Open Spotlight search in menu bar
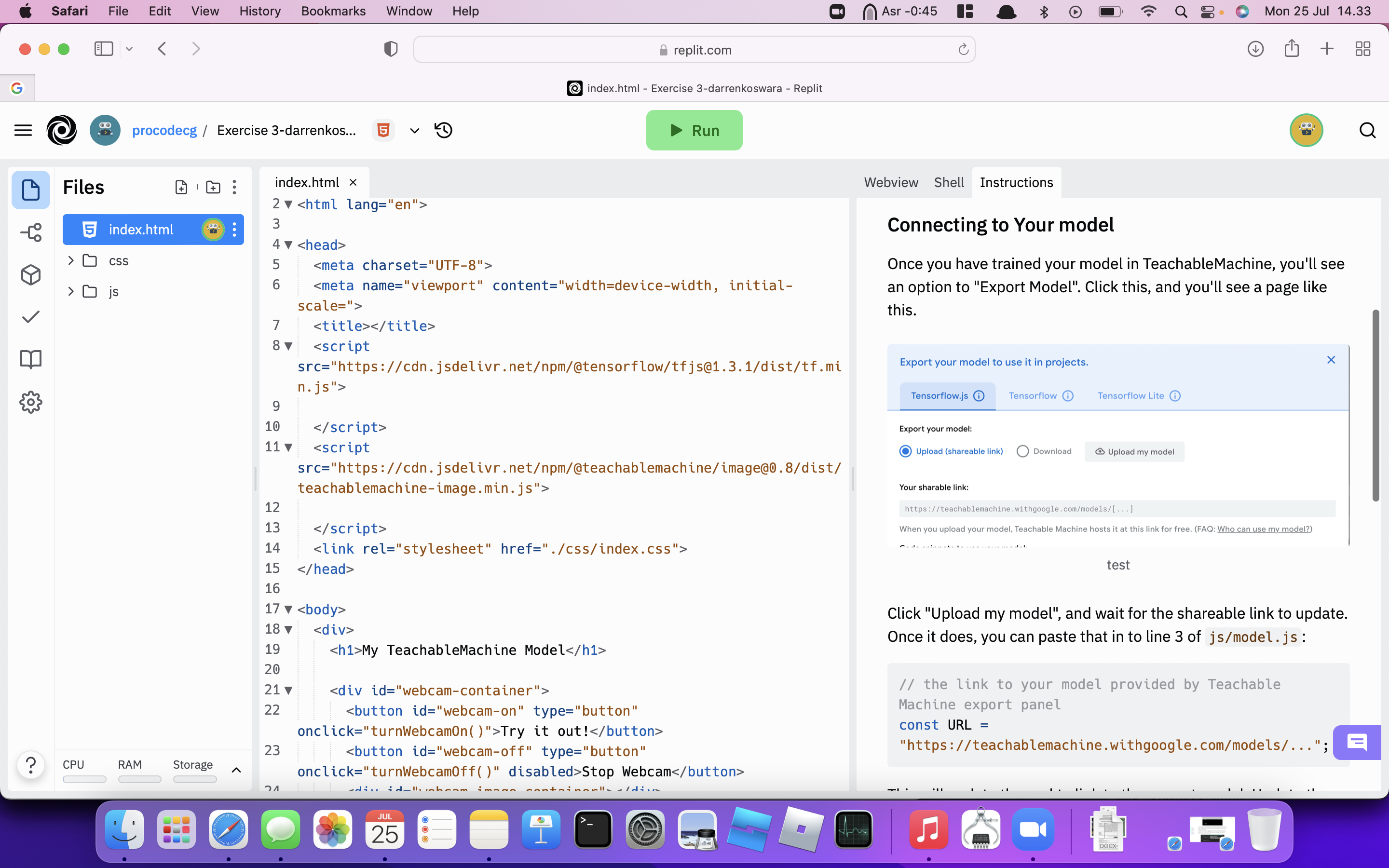Viewport: 1389px width, 868px height. (x=1180, y=11)
